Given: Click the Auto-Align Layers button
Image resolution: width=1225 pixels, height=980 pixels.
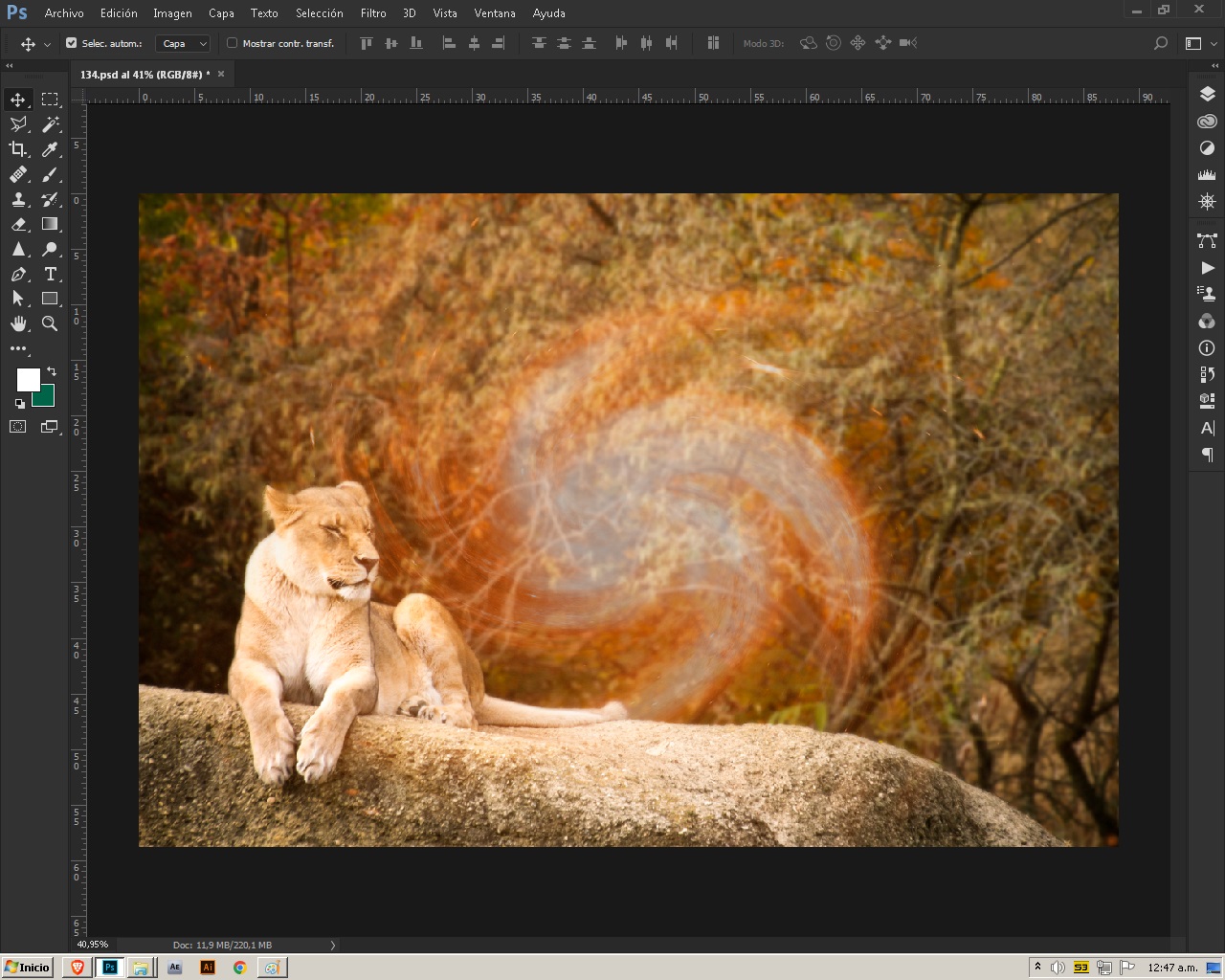Looking at the screenshot, I should 713,43.
